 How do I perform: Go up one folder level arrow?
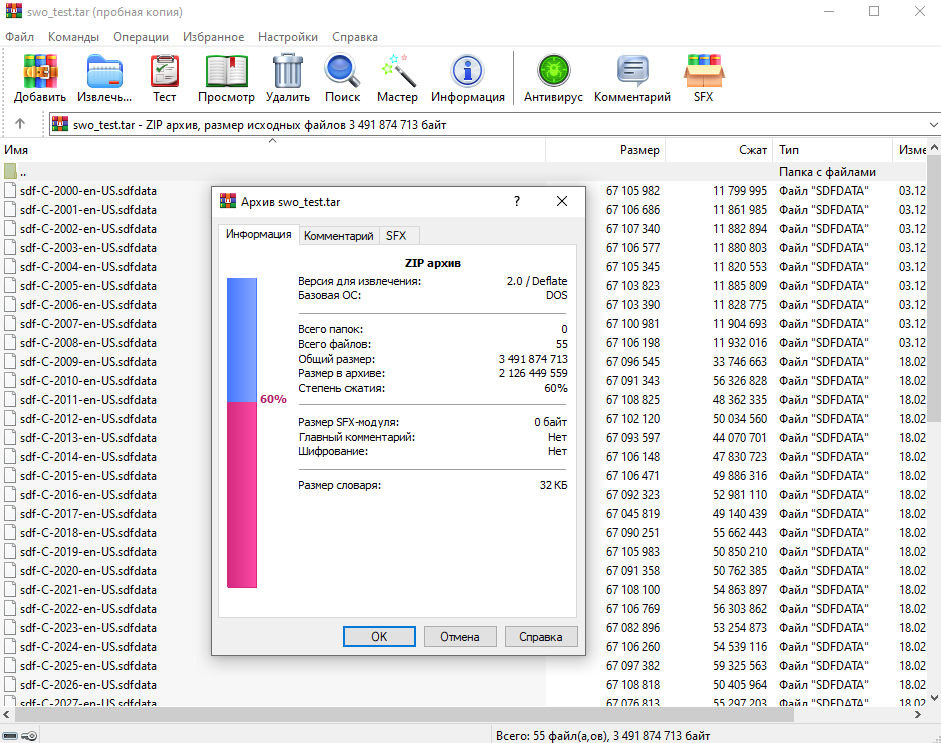20,125
